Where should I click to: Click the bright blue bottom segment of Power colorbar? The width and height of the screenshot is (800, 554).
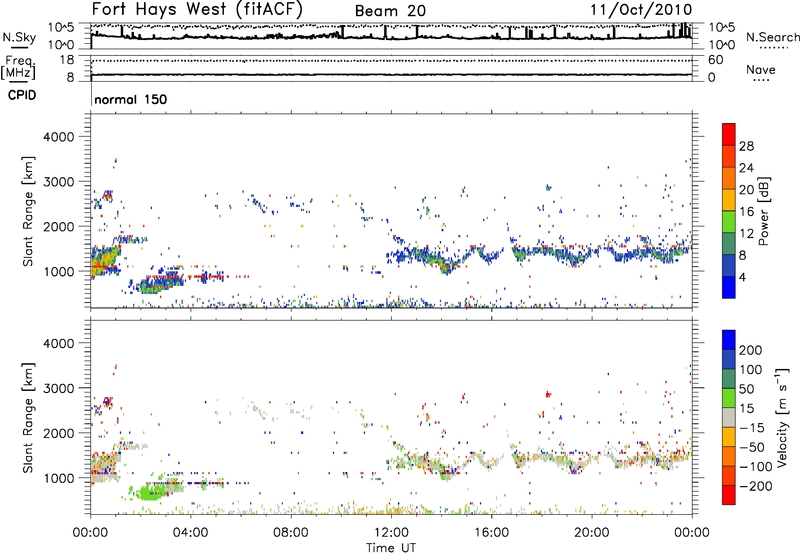(x=729, y=287)
